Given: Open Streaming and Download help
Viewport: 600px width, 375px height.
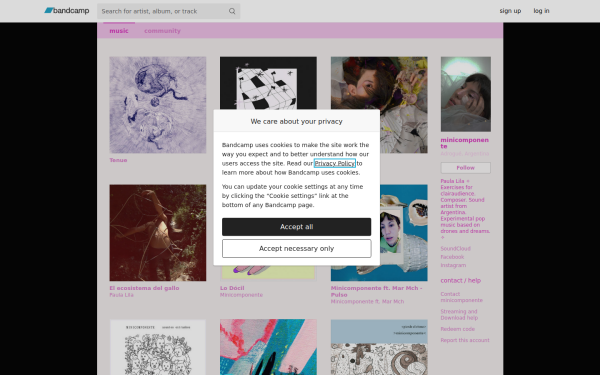Looking at the screenshot, I should [459, 314].
